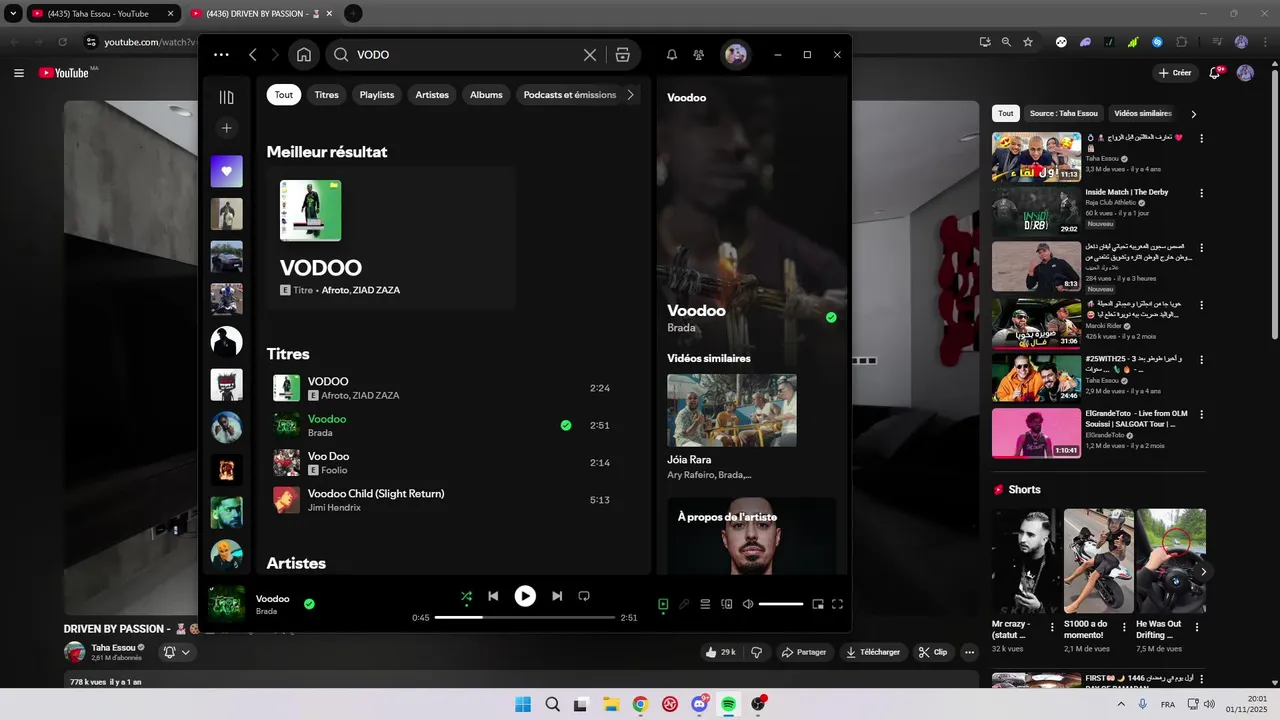The image size is (1280, 720).
Task: Click Télécharger under the video
Action: [873, 652]
